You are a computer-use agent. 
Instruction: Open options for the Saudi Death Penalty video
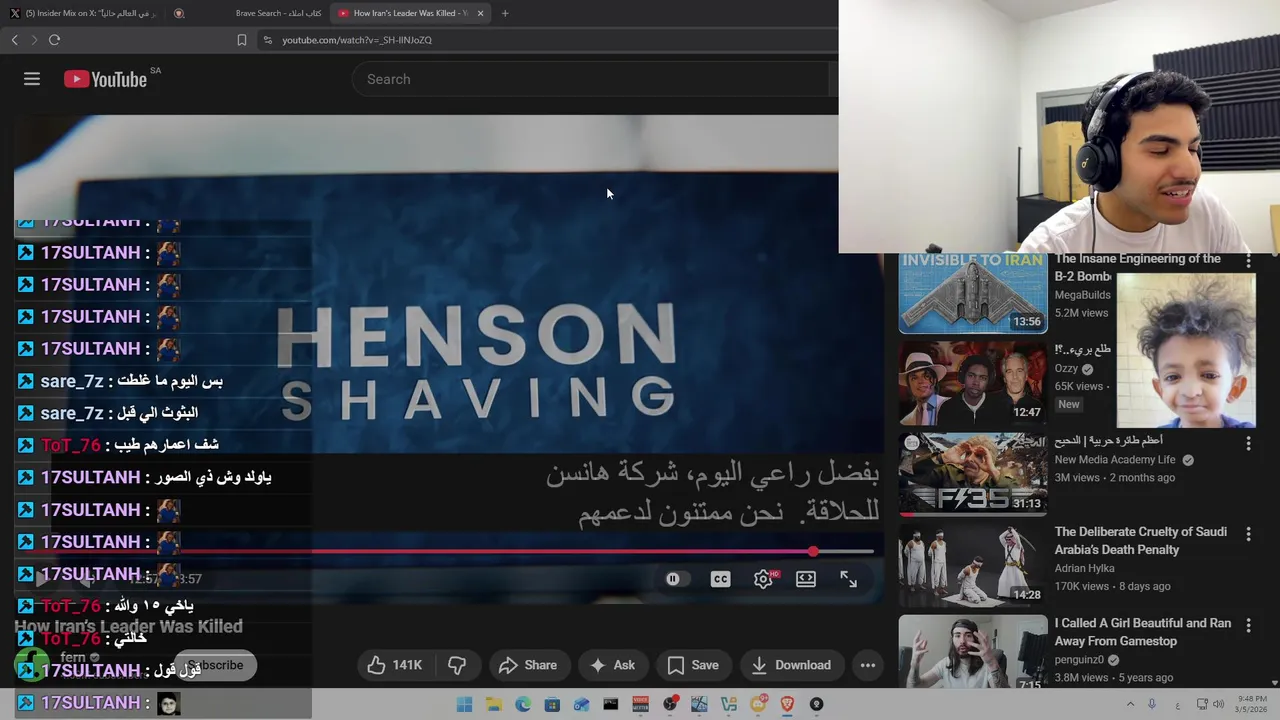1248,534
